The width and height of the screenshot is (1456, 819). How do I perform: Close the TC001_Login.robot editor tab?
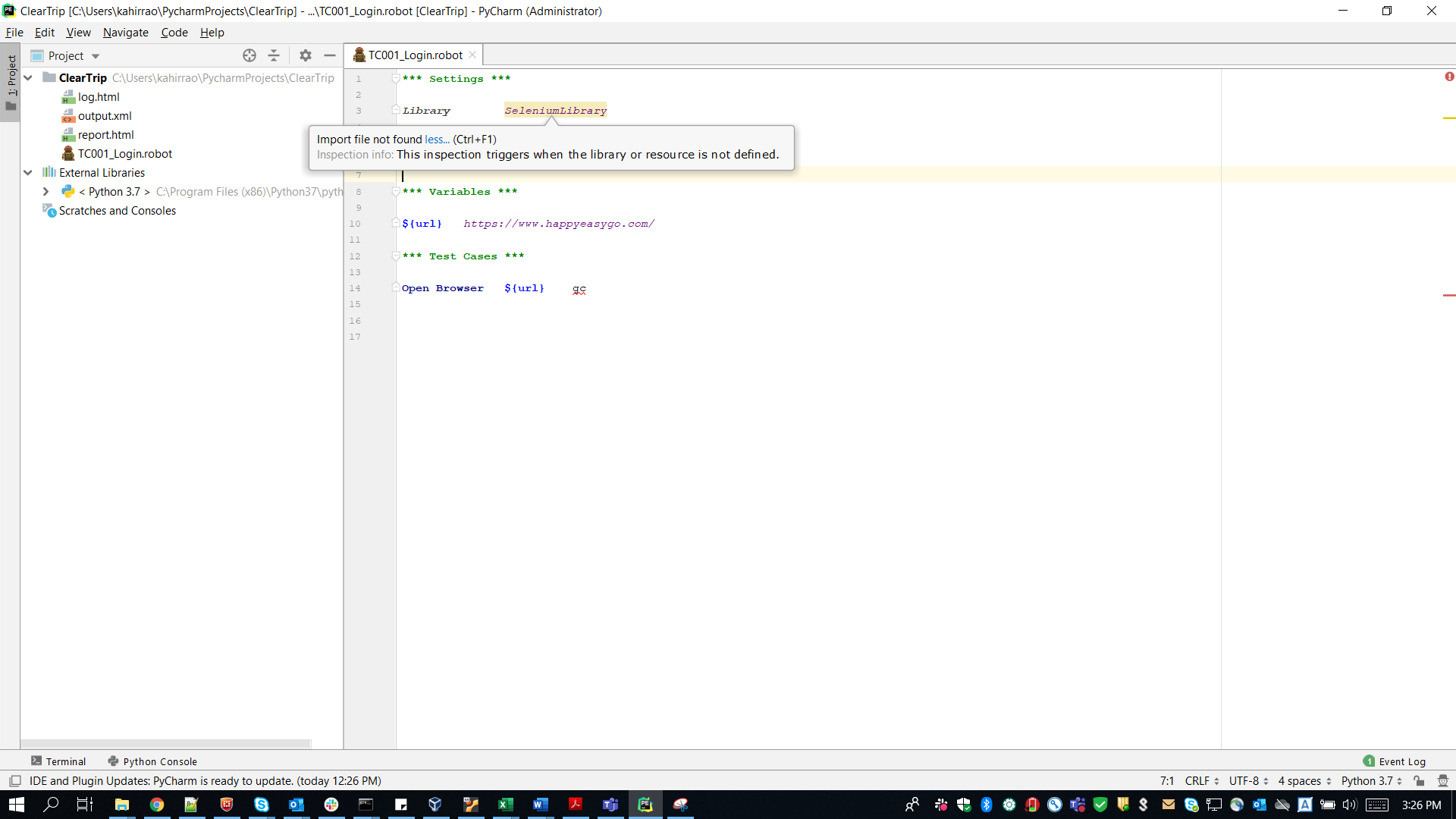coord(472,55)
